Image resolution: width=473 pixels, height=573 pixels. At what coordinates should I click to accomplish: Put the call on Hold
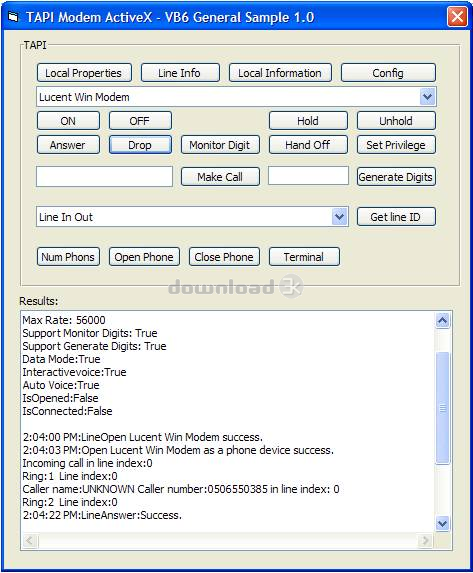click(x=308, y=121)
